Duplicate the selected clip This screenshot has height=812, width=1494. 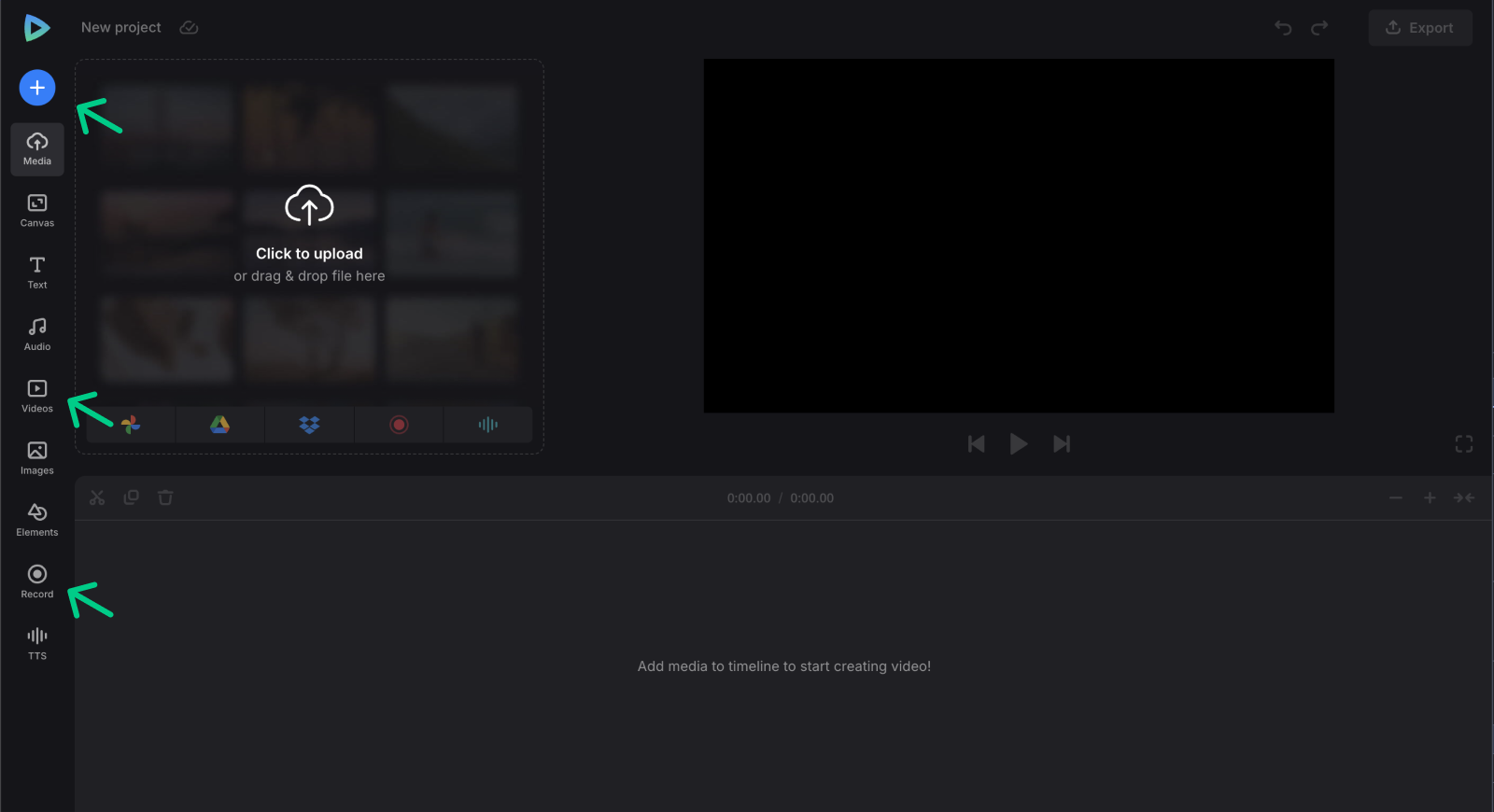132,497
